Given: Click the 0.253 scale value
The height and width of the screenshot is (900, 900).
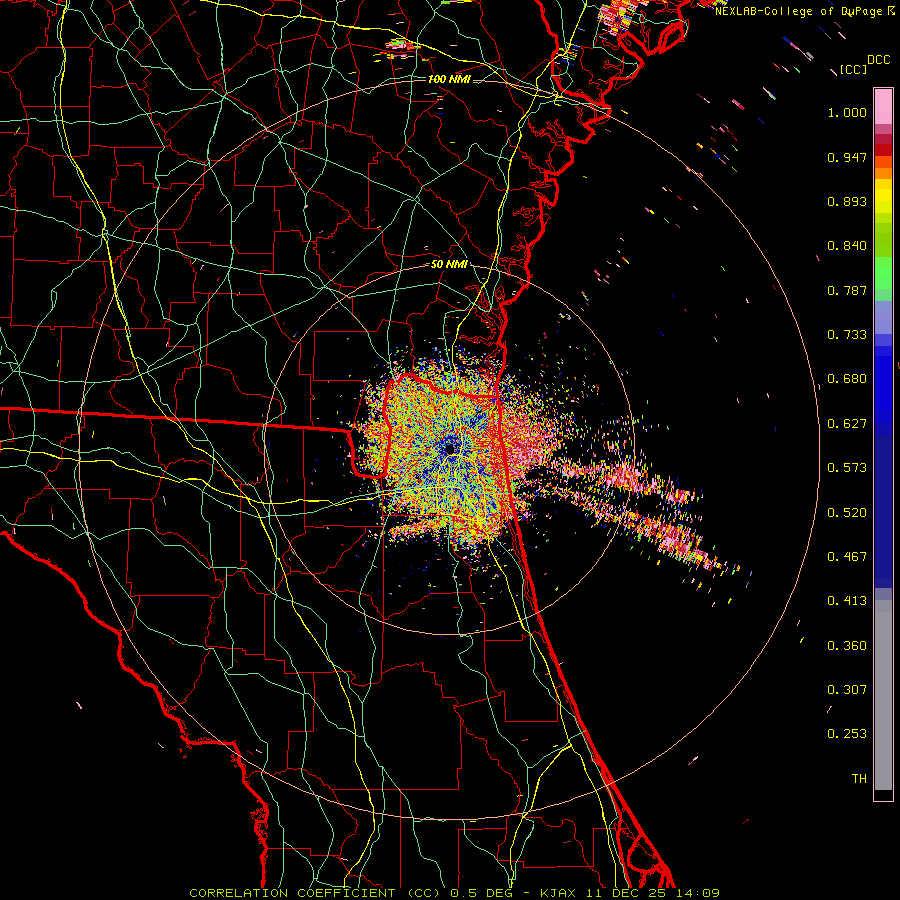Looking at the screenshot, I should [847, 734].
